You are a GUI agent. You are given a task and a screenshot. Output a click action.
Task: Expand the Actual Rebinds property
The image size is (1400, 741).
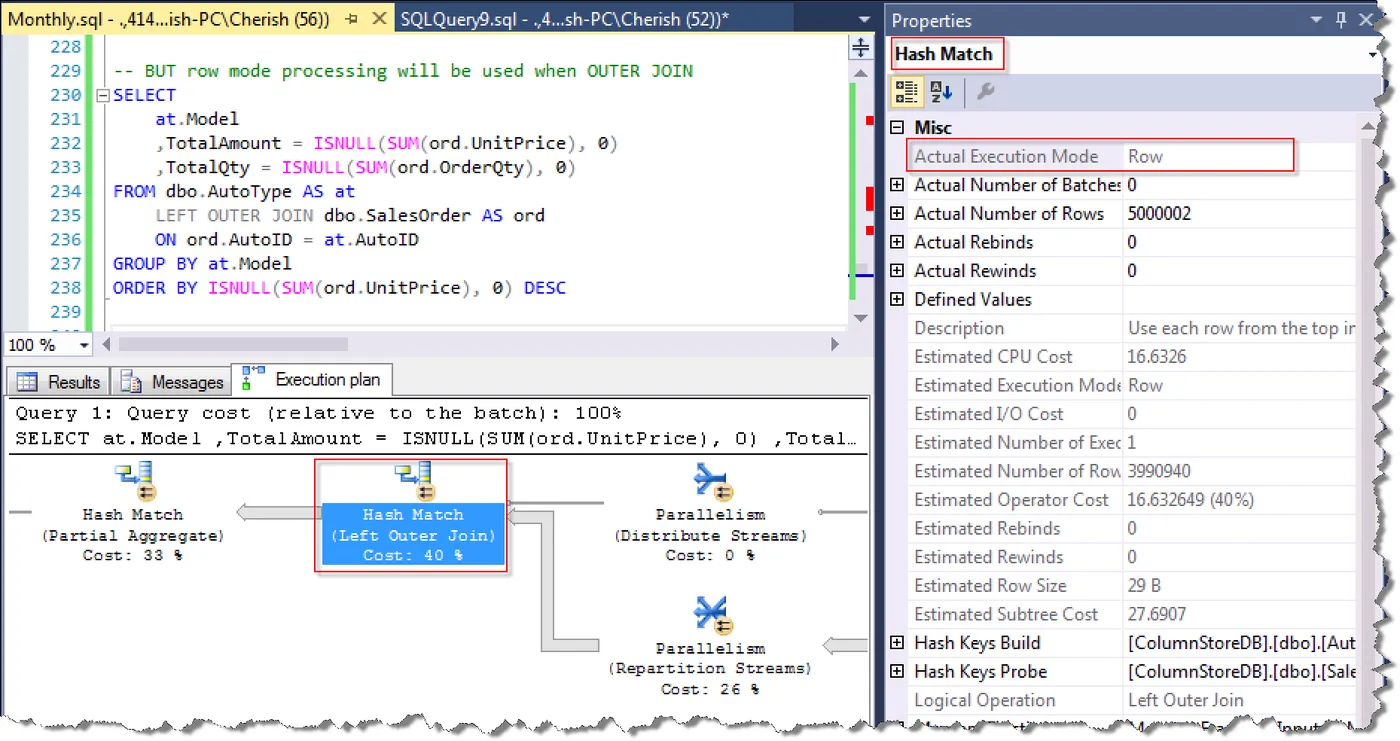pyautogui.click(x=897, y=242)
